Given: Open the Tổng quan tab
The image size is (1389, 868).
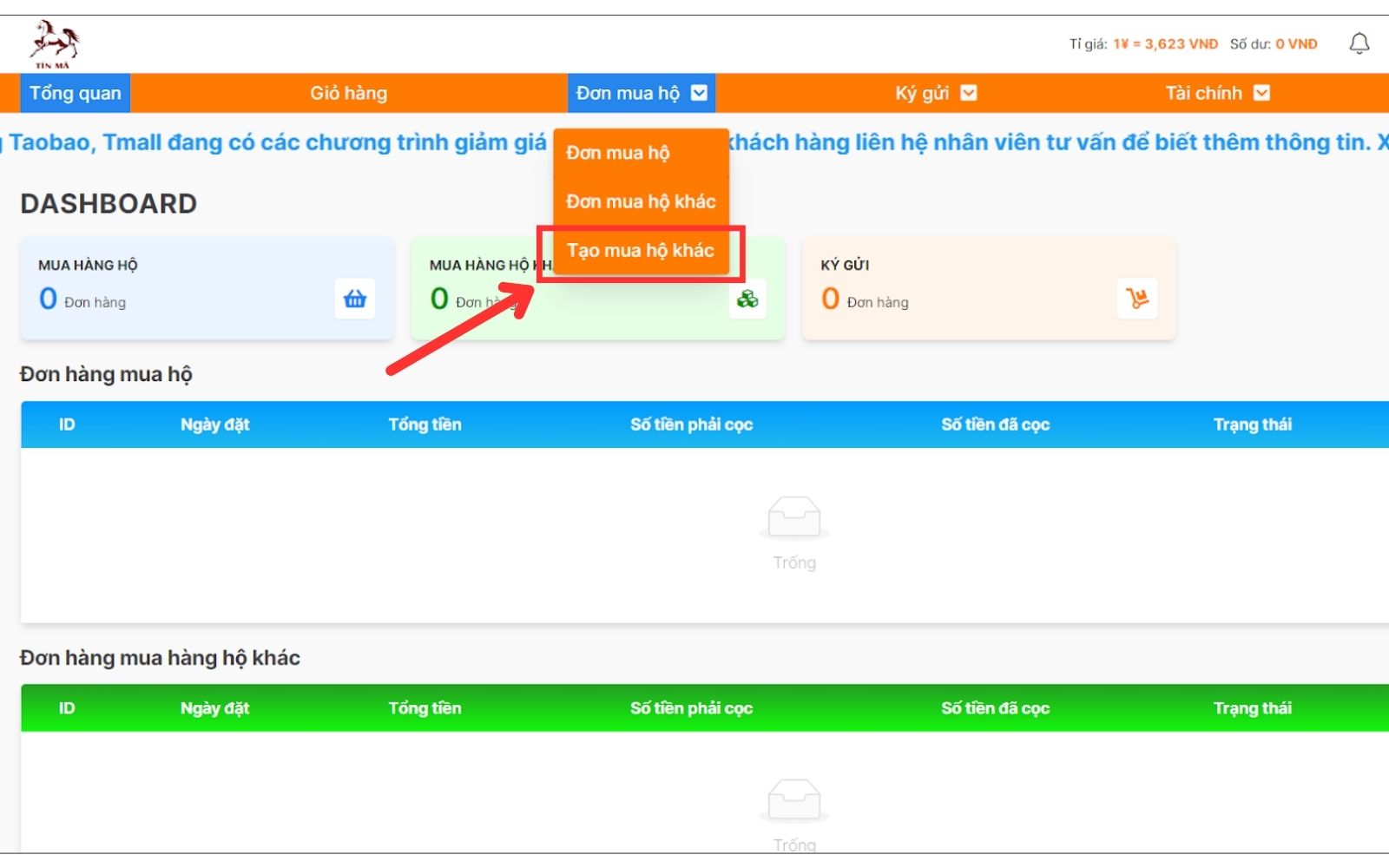Looking at the screenshot, I should (x=76, y=93).
